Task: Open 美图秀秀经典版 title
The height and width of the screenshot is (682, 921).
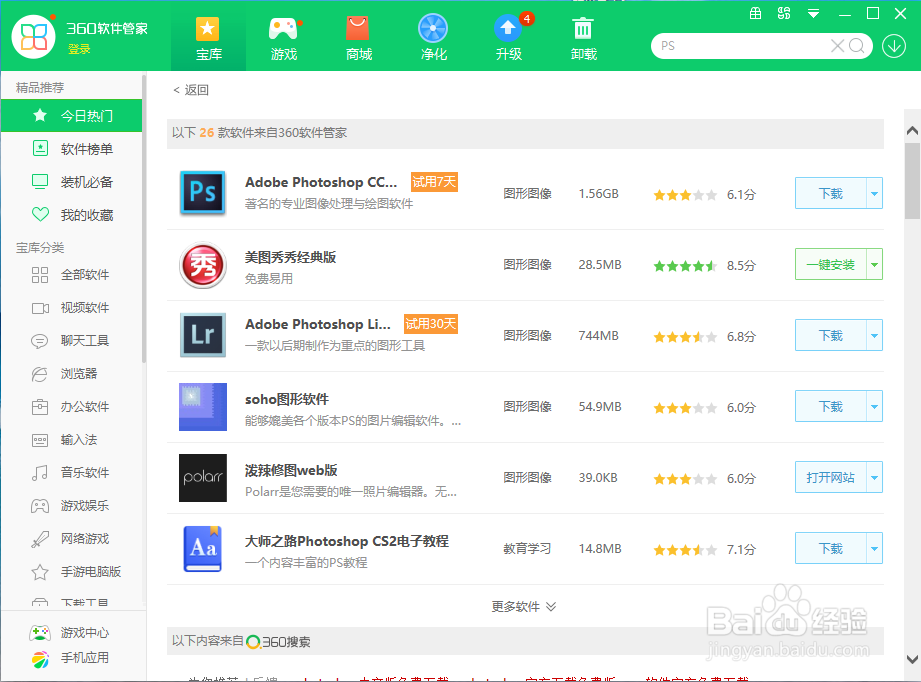Action: [x=290, y=257]
